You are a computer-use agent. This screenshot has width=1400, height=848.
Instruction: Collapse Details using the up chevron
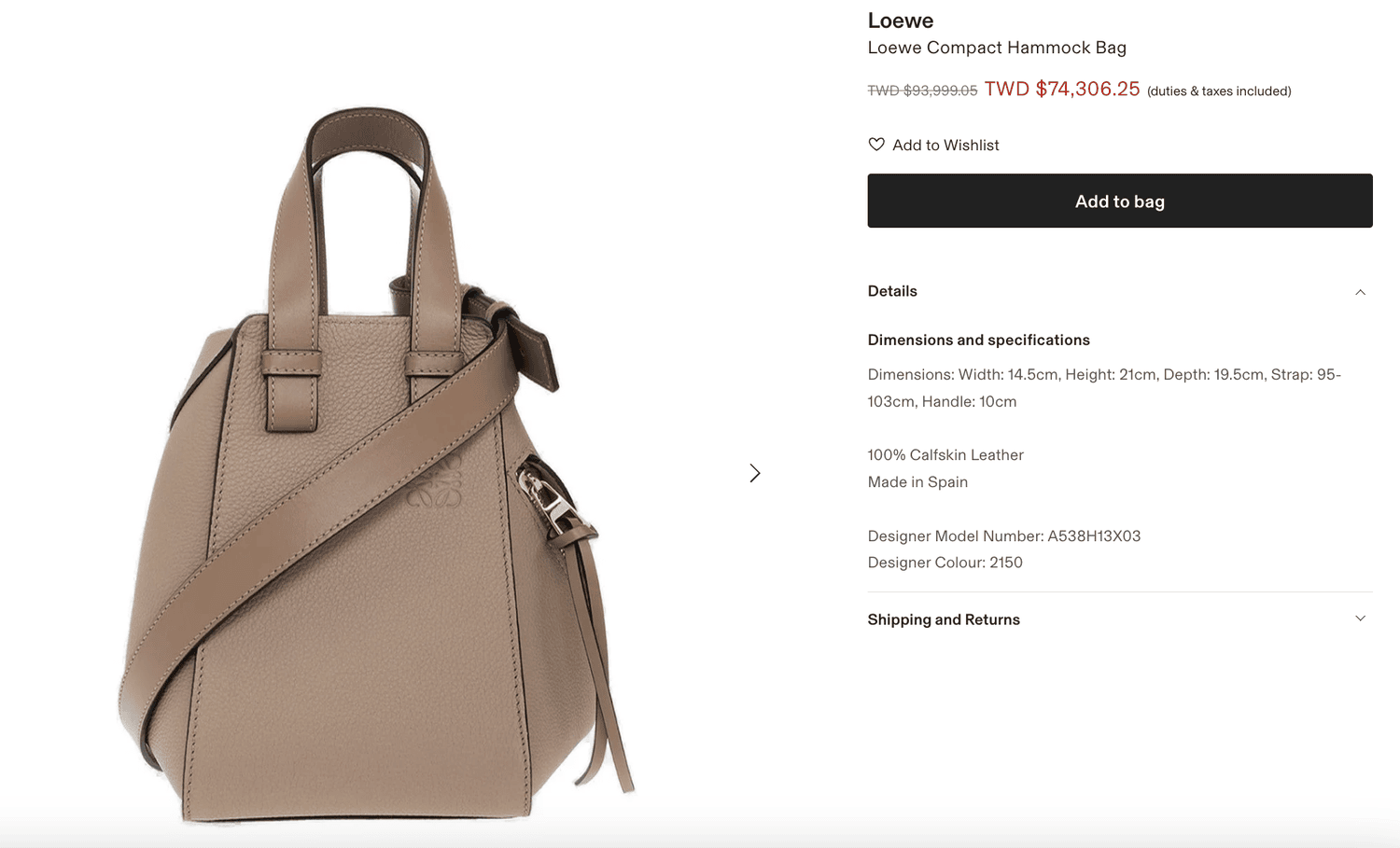1360,292
